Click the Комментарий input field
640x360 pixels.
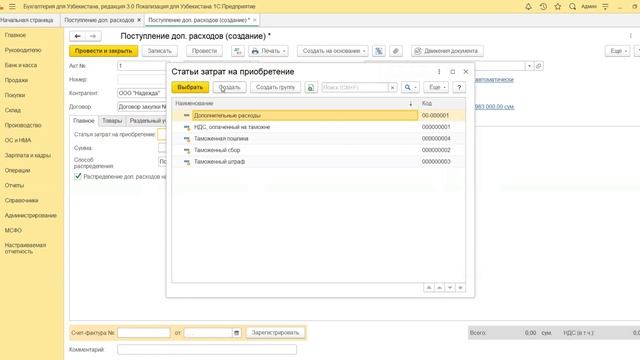207,349
